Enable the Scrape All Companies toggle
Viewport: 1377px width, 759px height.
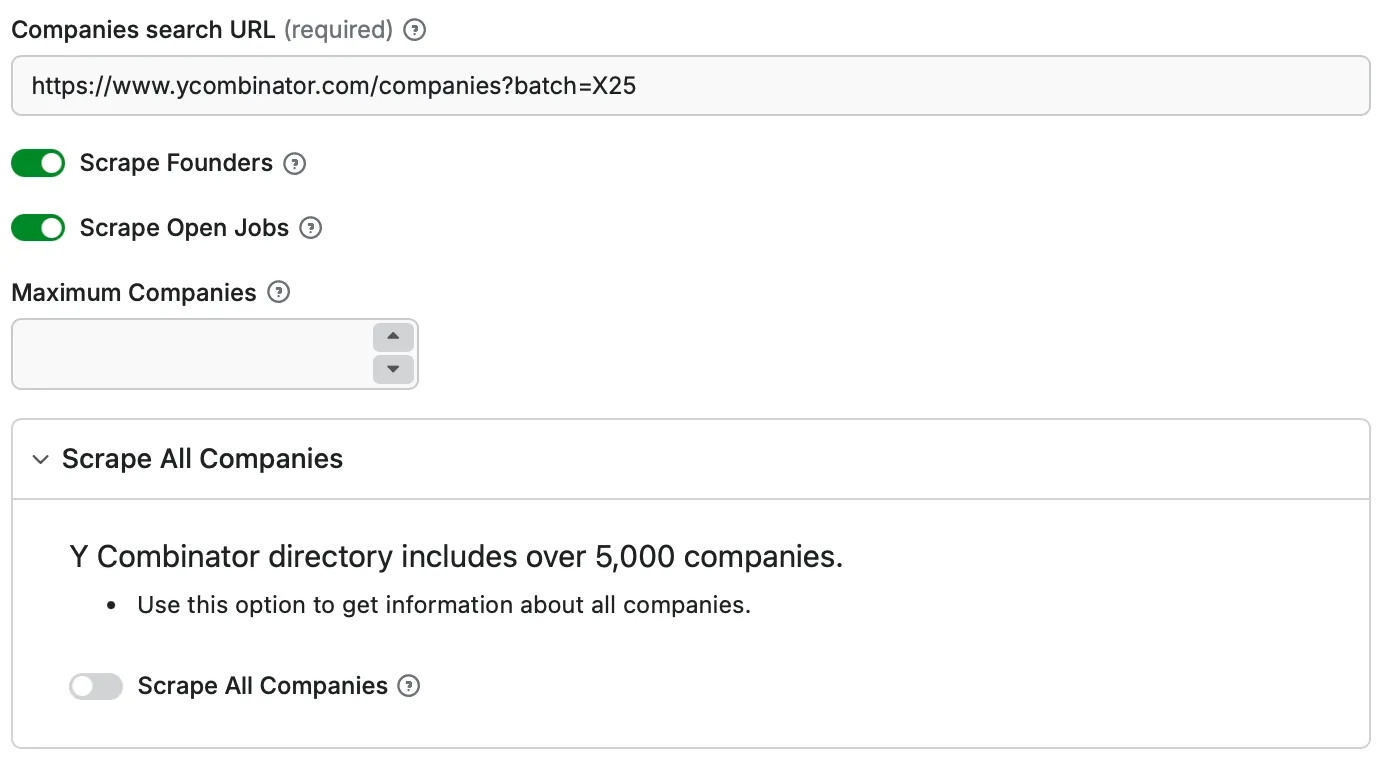[x=96, y=686]
